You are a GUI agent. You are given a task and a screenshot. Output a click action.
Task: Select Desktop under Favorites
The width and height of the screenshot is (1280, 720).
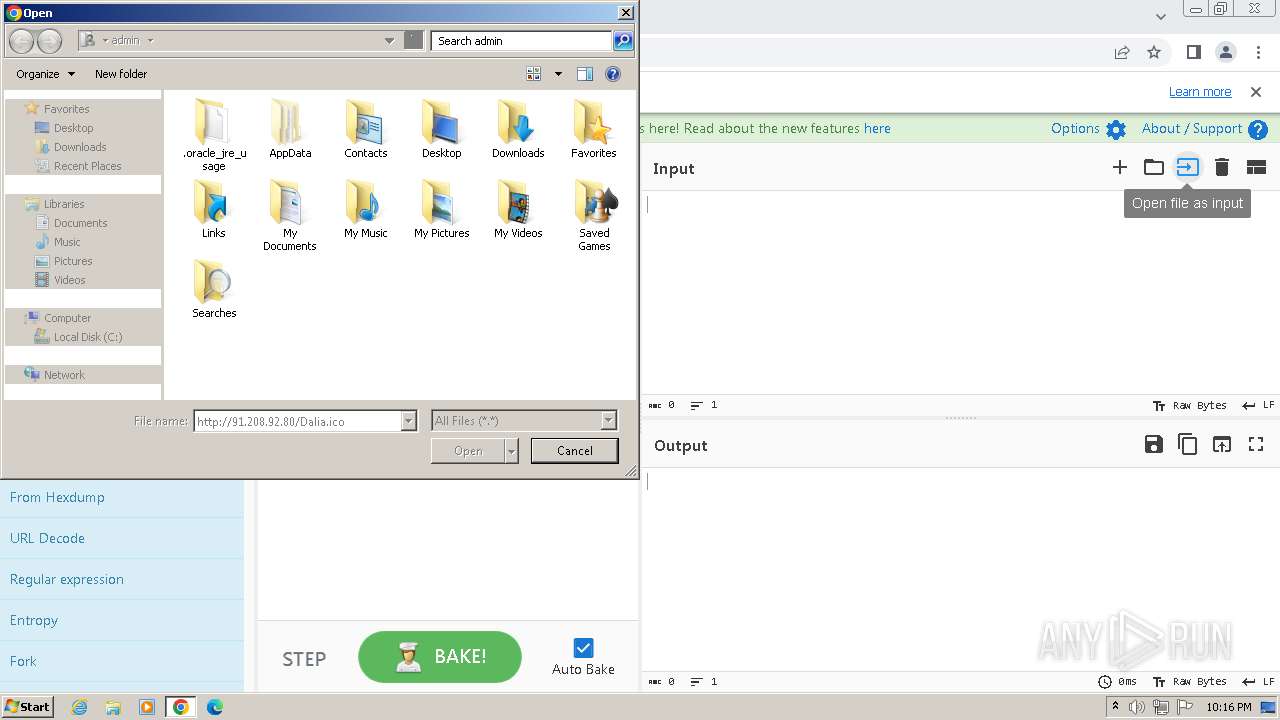point(64,128)
